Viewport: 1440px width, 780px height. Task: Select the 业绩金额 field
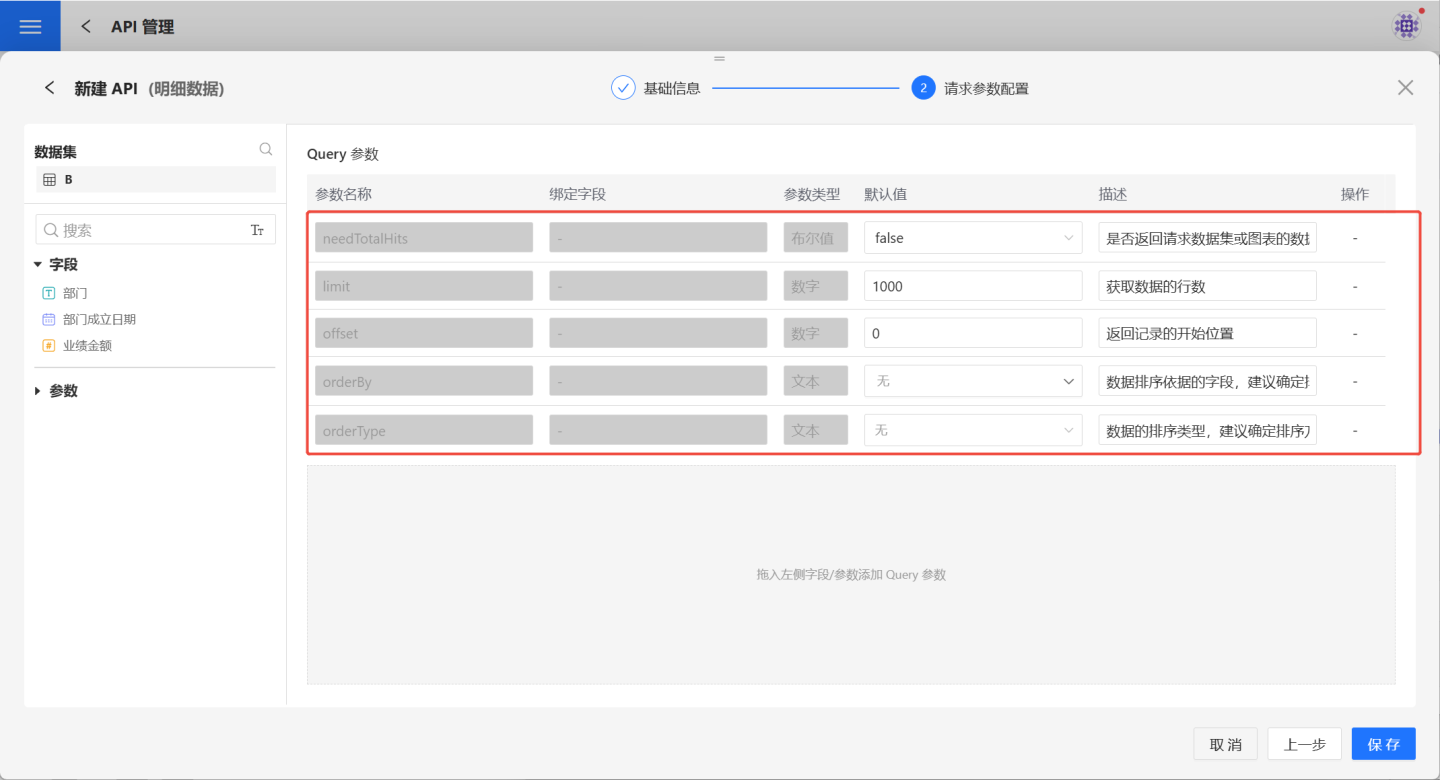[x=87, y=346]
